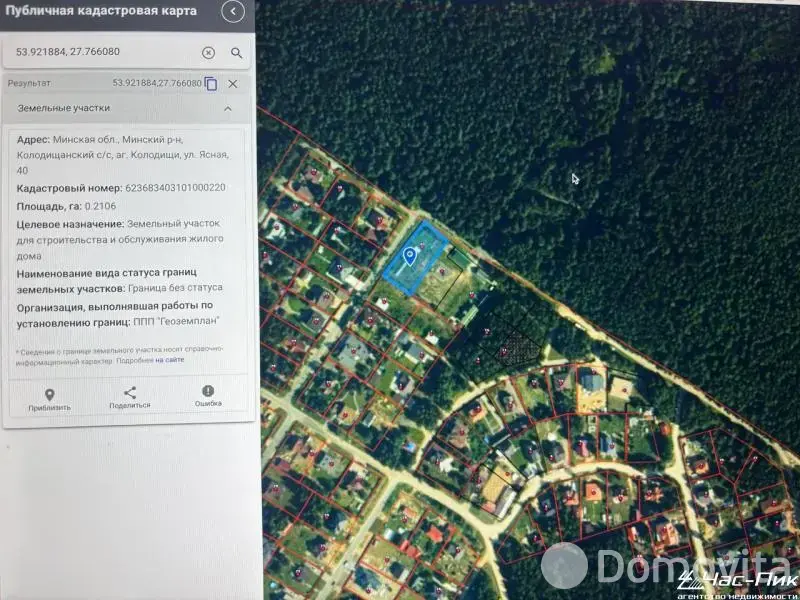The height and width of the screenshot is (600, 800).
Task: Run search with the magnifier icon
Action: click(x=237, y=53)
